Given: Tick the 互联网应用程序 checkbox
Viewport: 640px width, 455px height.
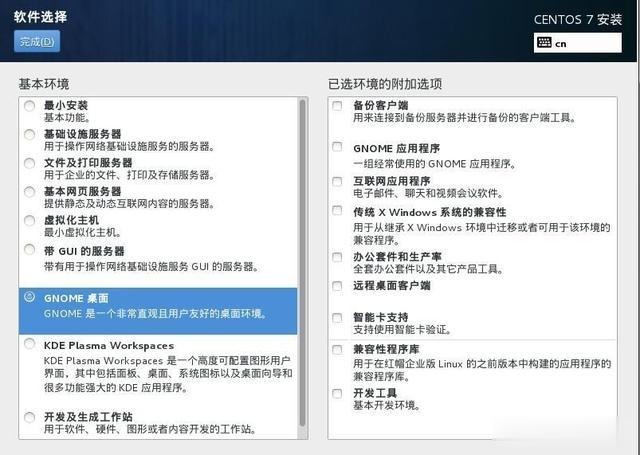Looking at the screenshot, I should point(337,181).
